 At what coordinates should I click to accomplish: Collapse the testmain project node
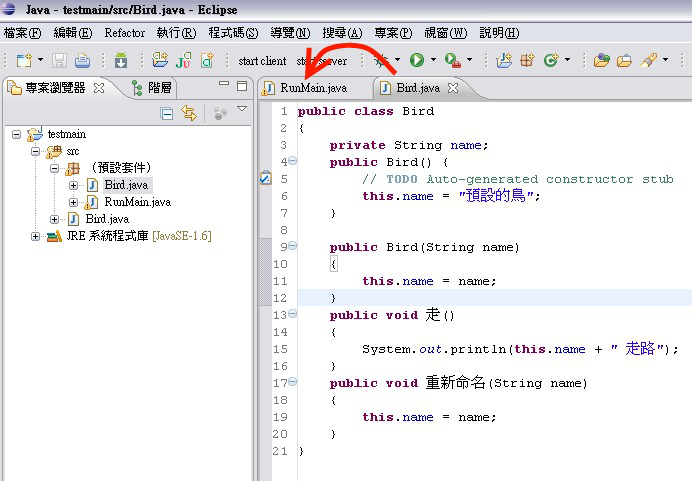(x=17, y=134)
